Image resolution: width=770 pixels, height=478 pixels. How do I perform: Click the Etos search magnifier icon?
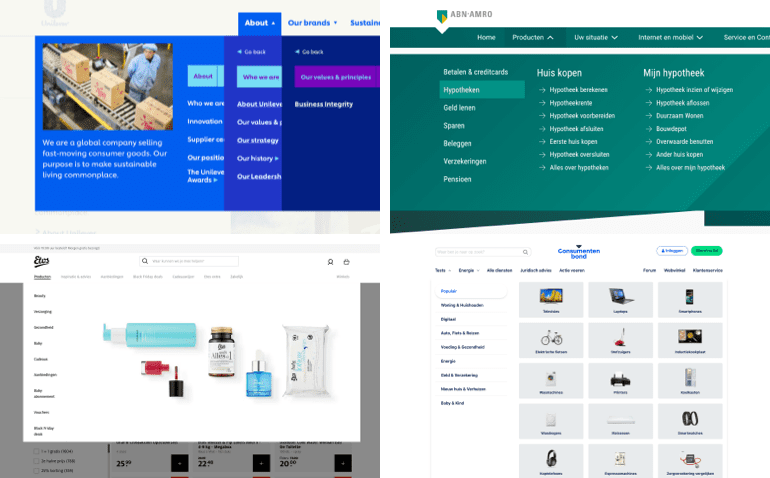tap(145, 261)
